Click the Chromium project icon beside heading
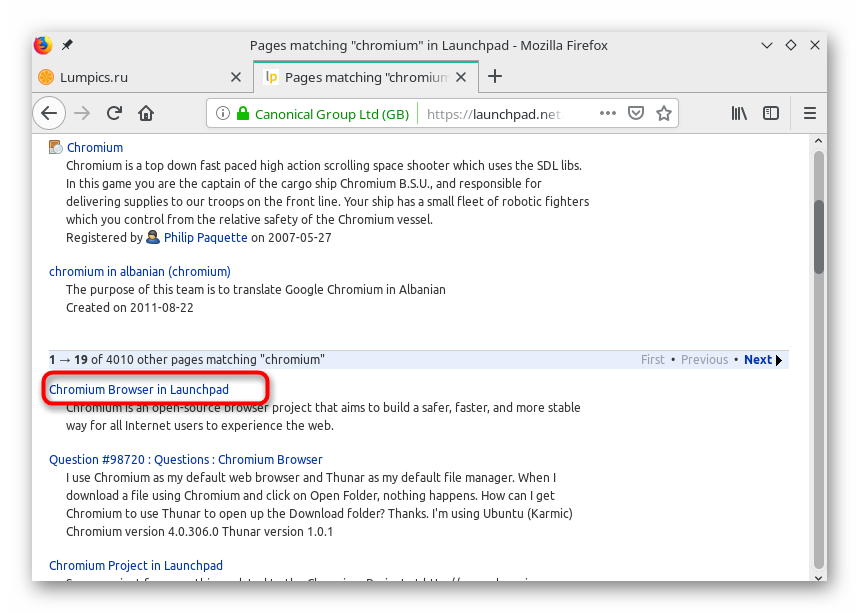This screenshot has height=613, width=859. (x=55, y=147)
